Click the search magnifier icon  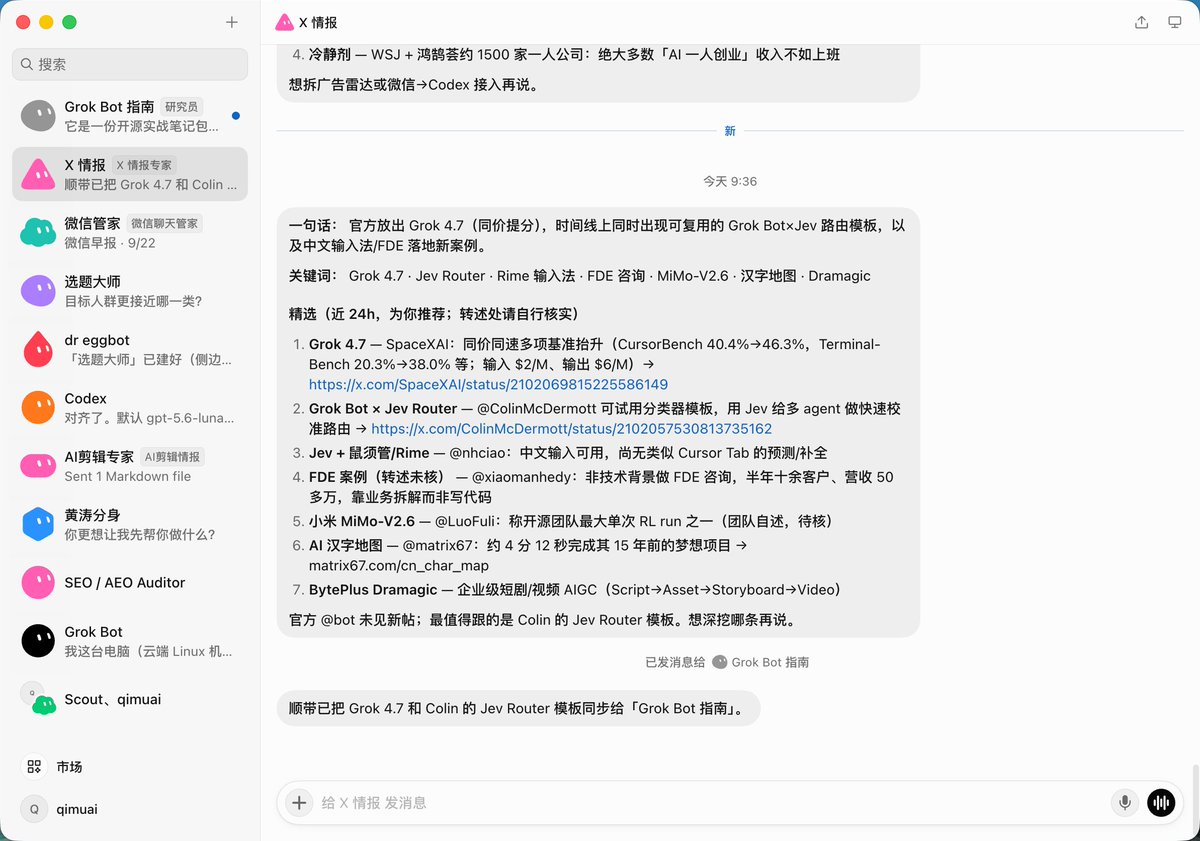26,64
